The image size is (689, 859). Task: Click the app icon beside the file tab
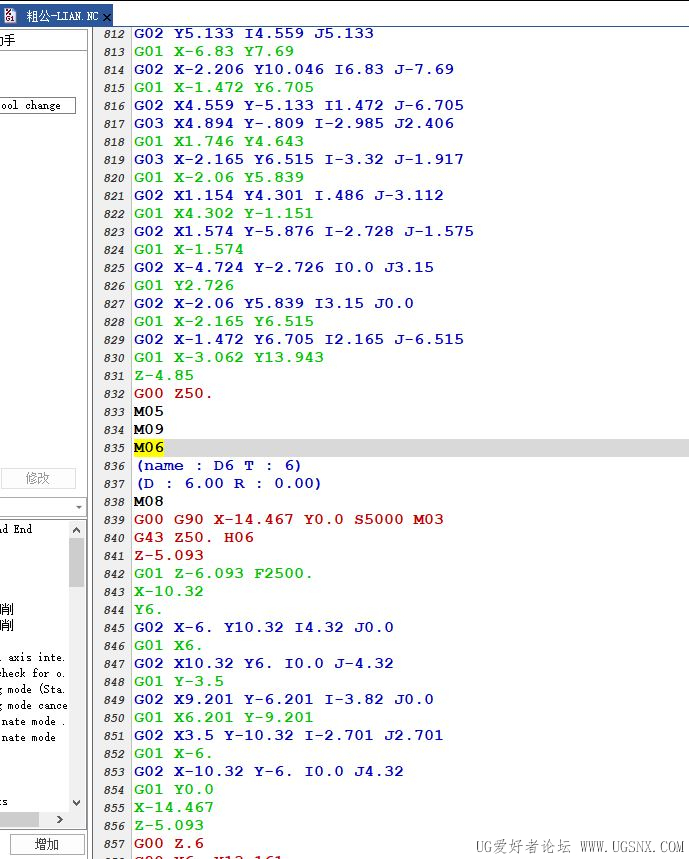pyautogui.click(x=9, y=16)
